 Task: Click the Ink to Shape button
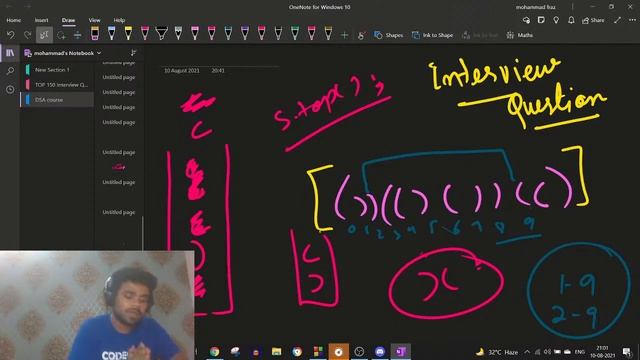[432, 35]
